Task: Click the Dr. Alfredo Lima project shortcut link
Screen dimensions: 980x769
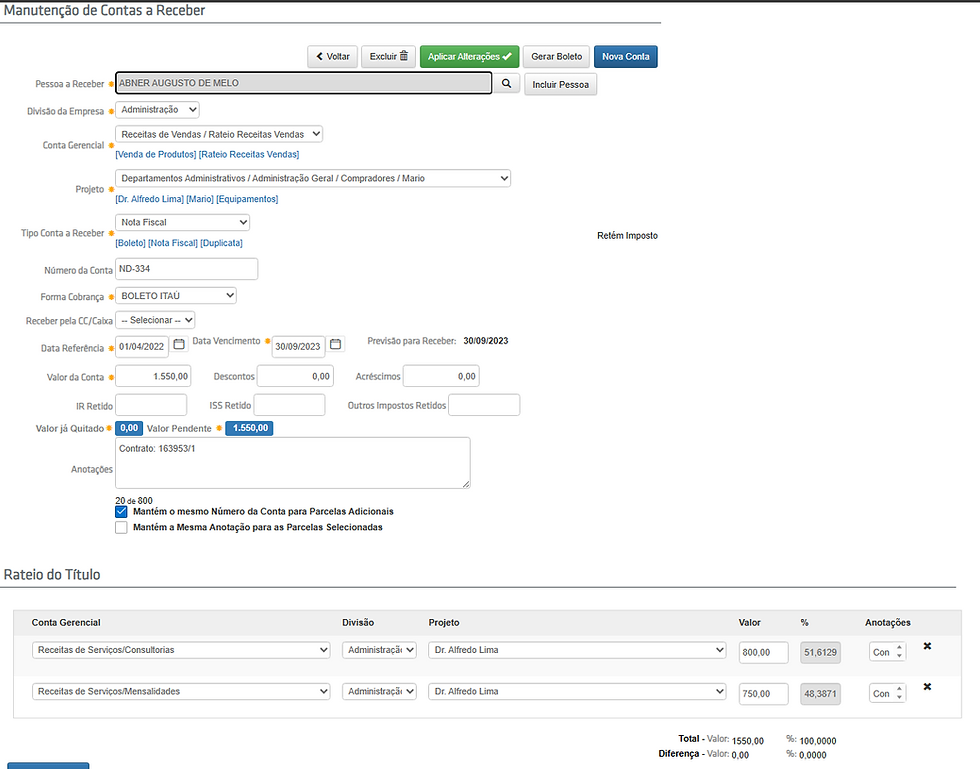Action: tap(149, 199)
